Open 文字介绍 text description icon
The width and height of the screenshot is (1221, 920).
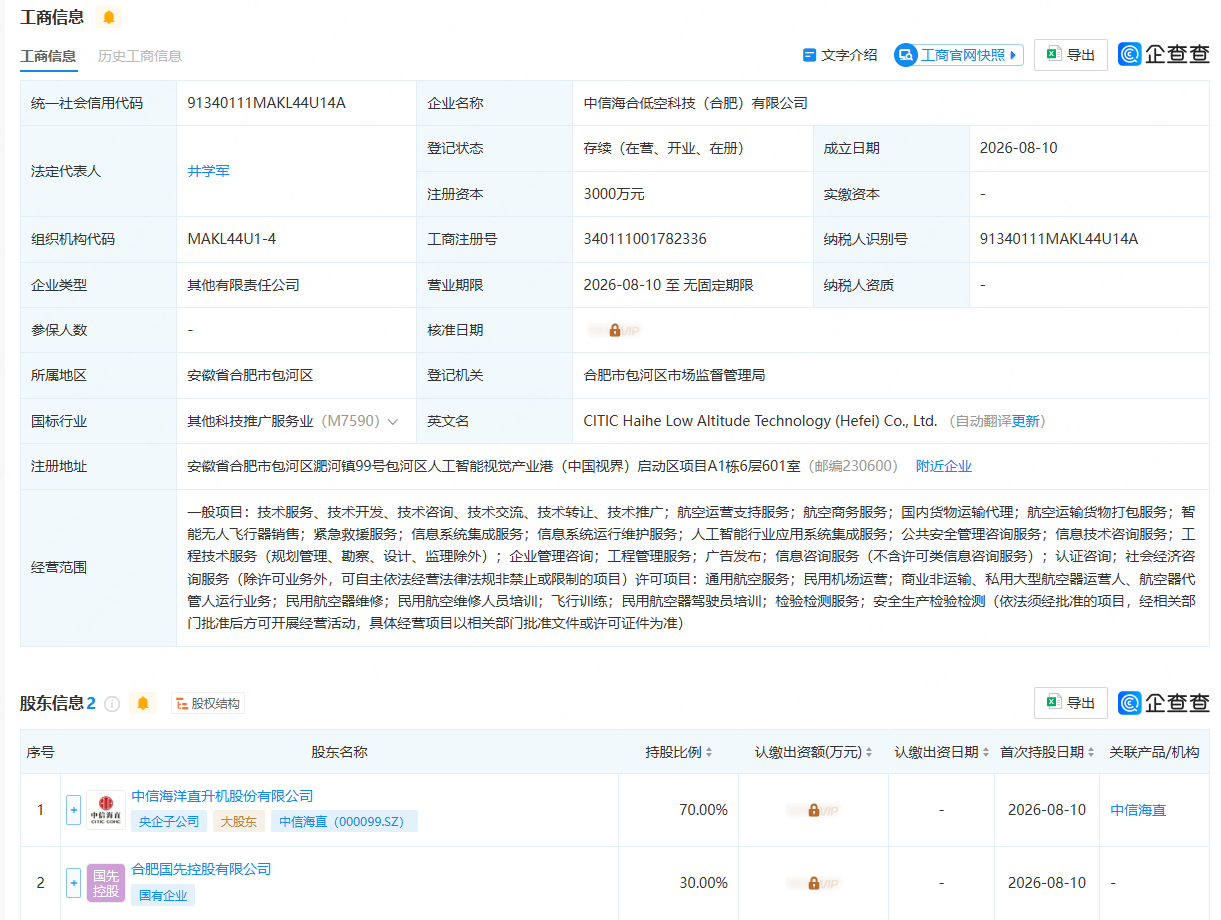coord(810,55)
